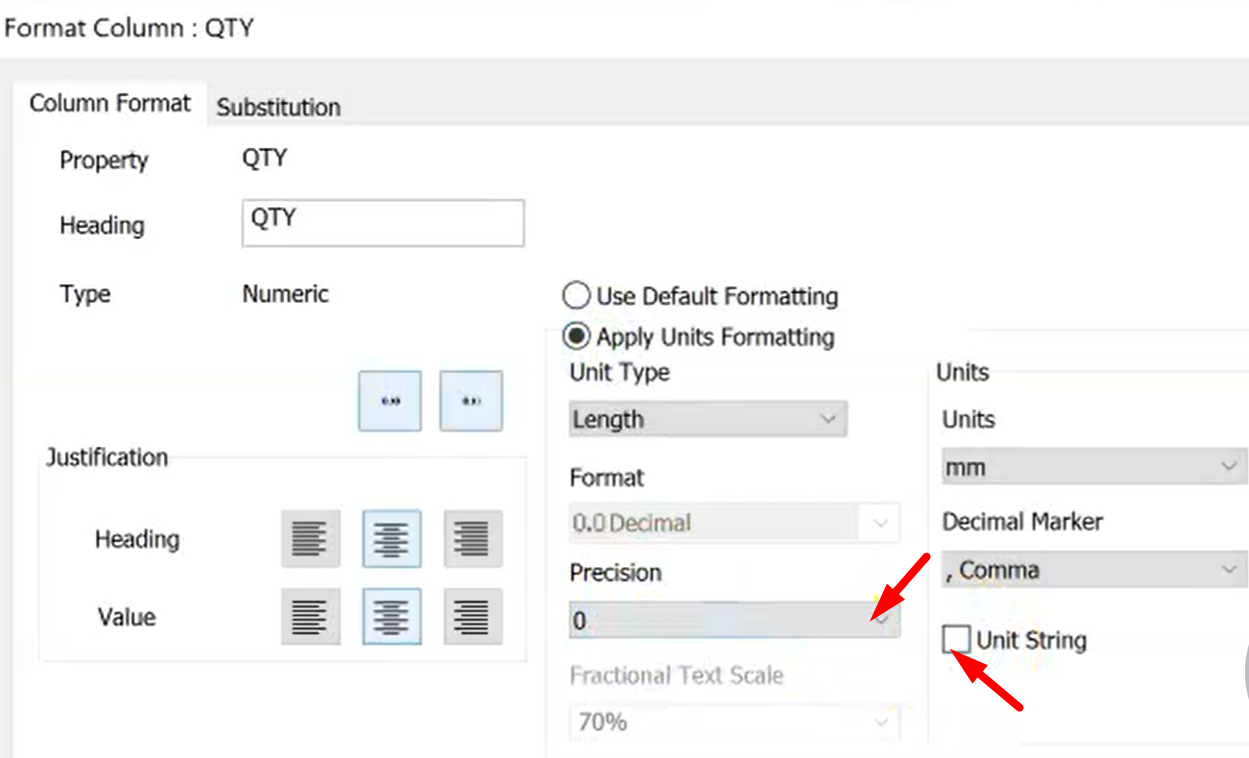Center the Heading justification
The image size is (1249, 758).
pos(391,538)
